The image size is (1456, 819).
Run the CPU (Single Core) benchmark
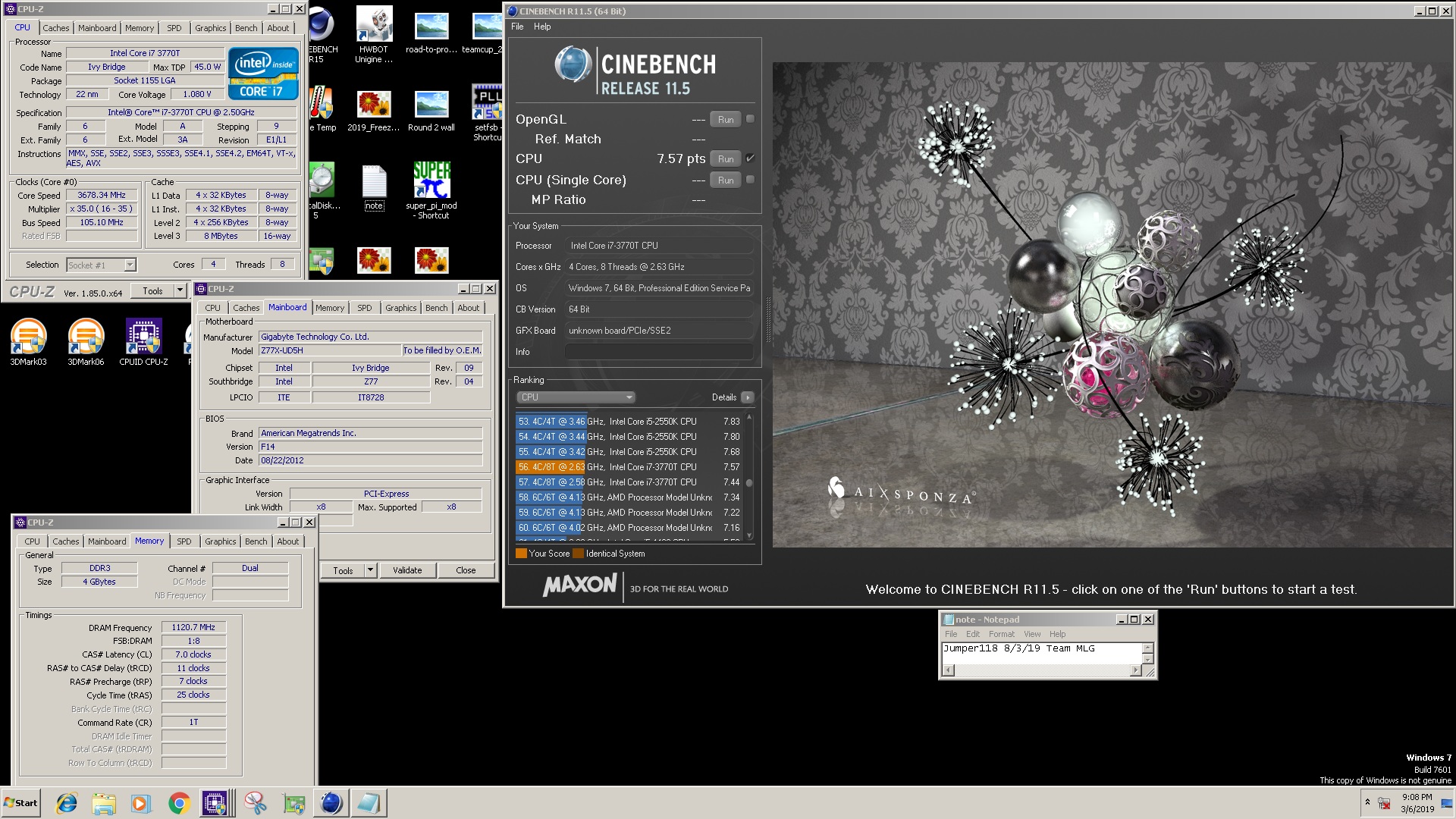pos(726,180)
